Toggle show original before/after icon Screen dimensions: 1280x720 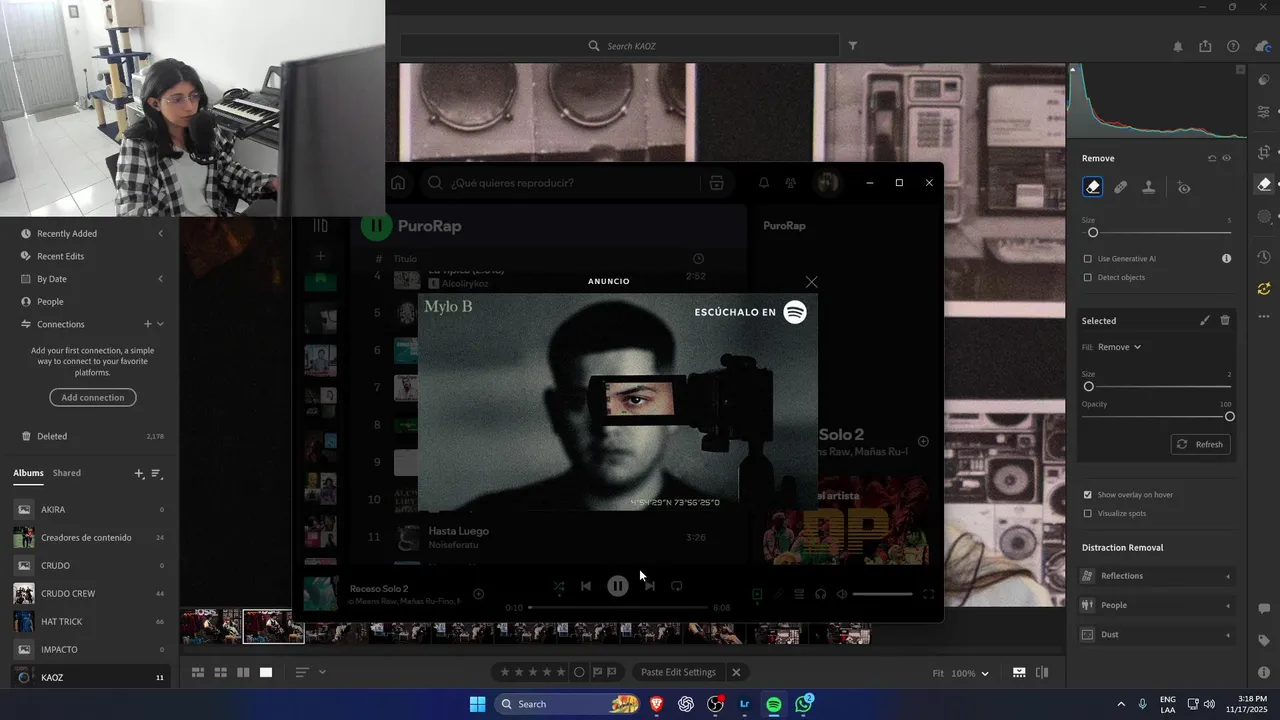pyautogui.click(x=1042, y=673)
